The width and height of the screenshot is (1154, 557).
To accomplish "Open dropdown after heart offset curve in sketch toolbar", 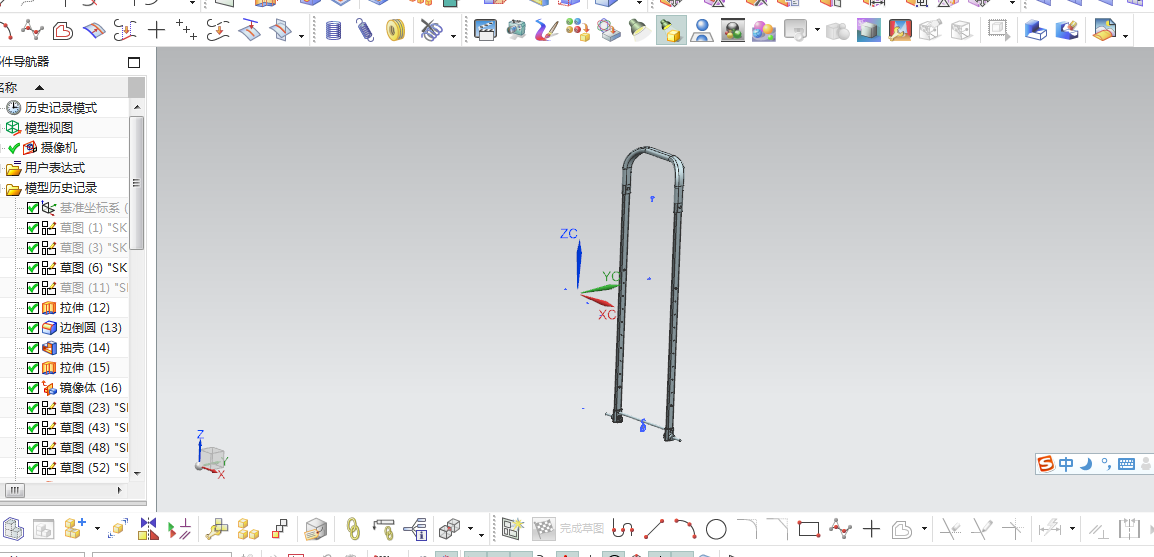I will (924, 529).
